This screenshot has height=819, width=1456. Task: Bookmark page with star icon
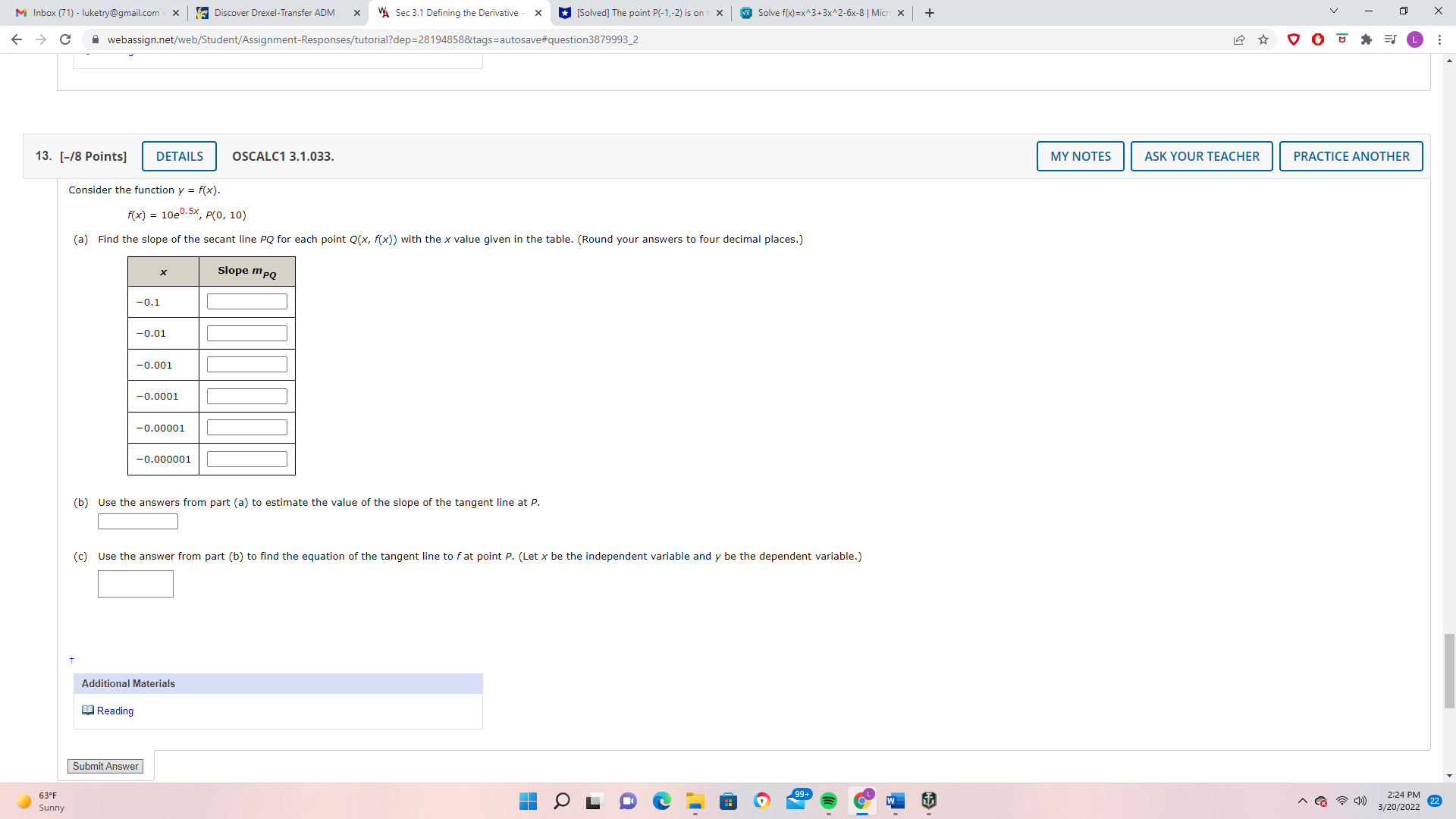(1263, 39)
